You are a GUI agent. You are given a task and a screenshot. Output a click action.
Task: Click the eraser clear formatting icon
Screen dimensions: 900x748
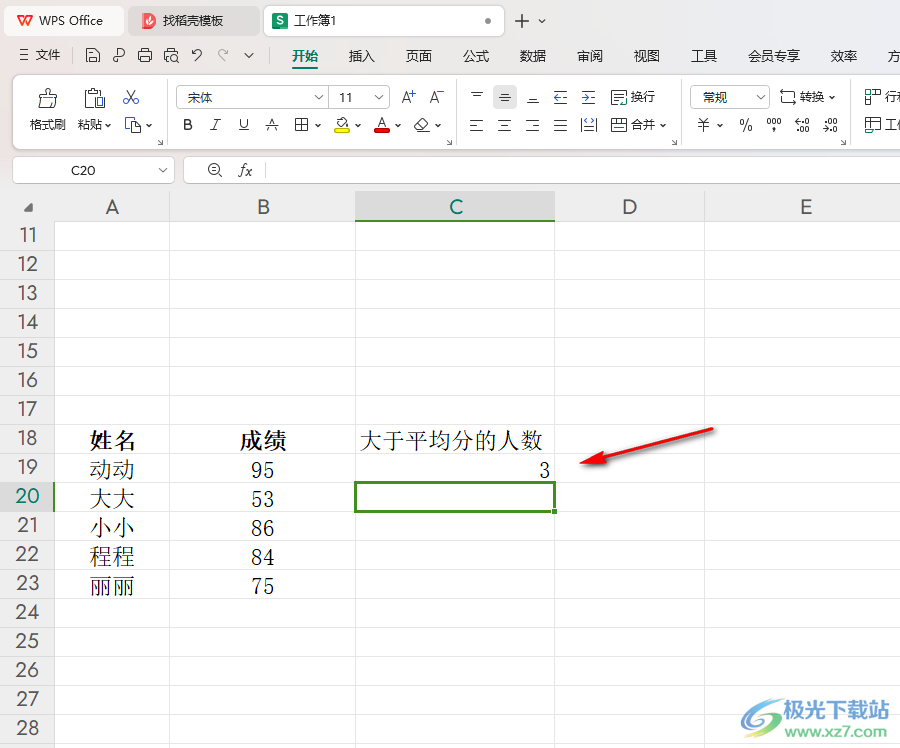coord(422,125)
